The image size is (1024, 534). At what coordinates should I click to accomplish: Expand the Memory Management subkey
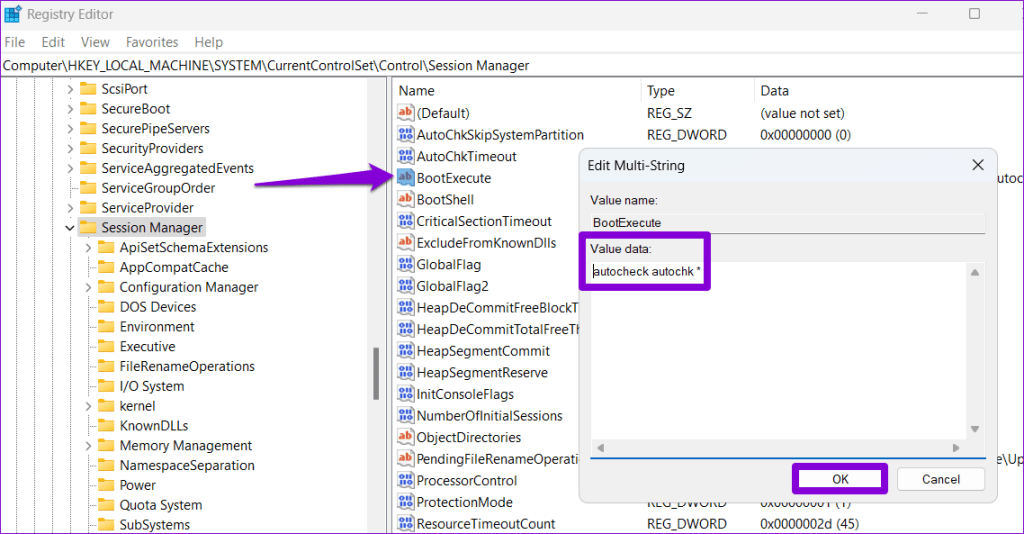point(88,446)
